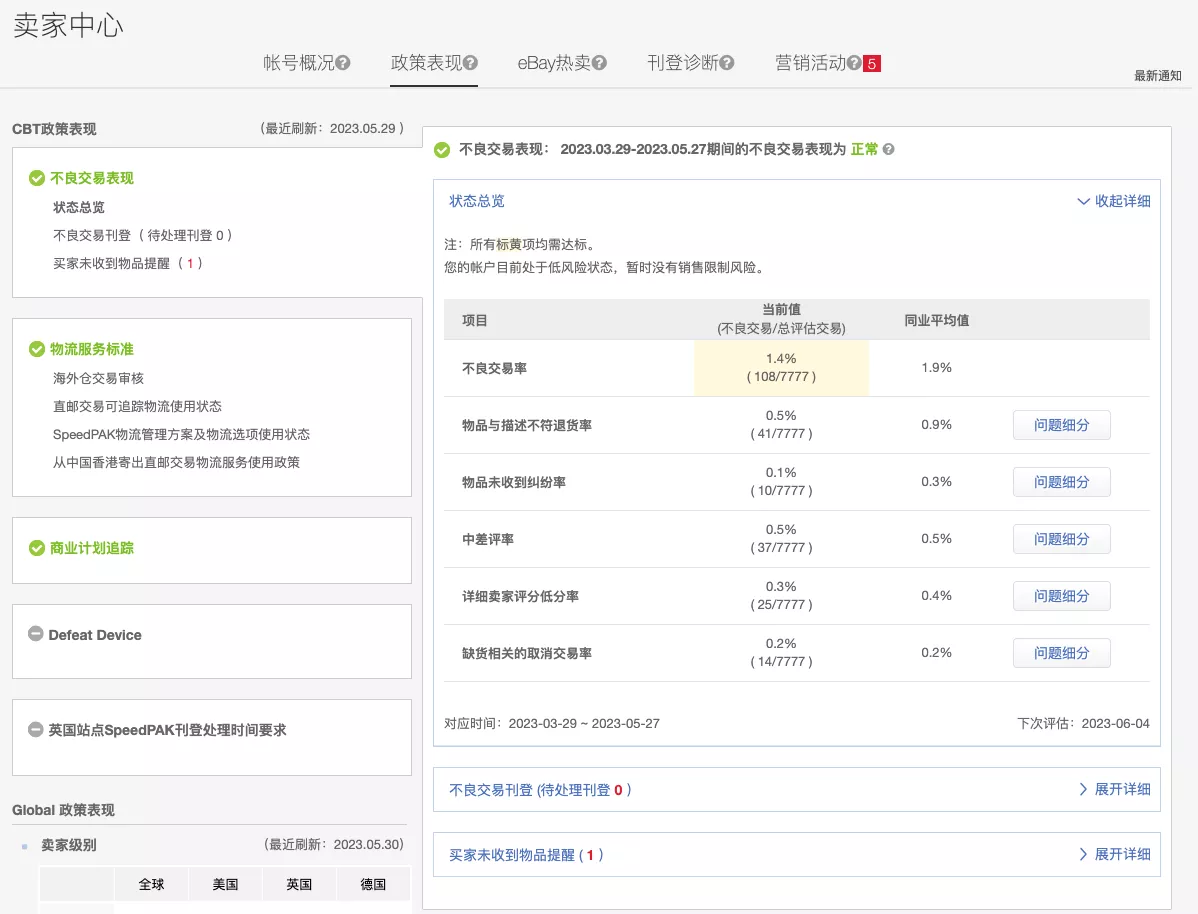Click 问题细分 next to 中差评率

1061,538
